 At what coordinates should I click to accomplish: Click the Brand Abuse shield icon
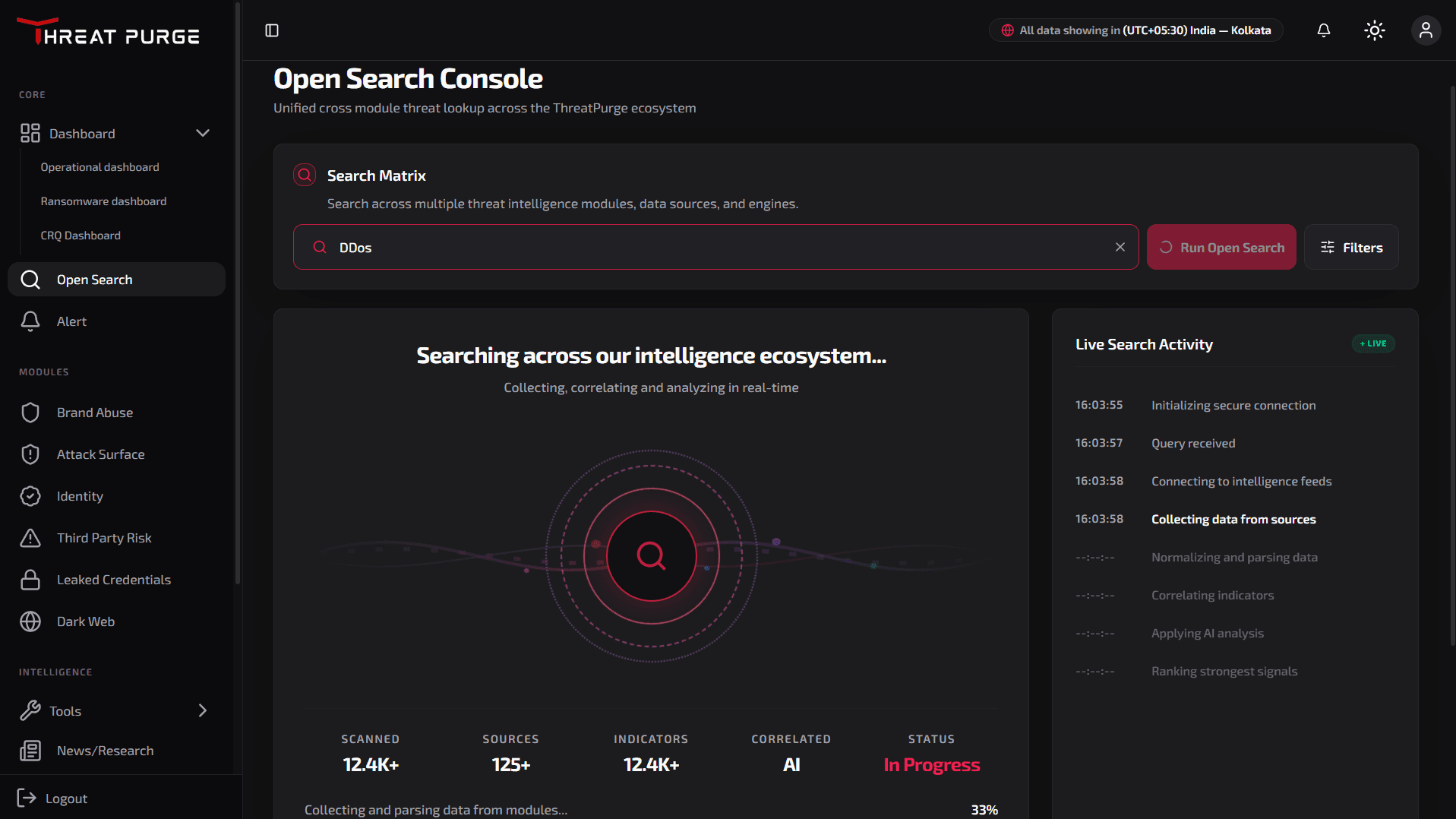coord(30,413)
